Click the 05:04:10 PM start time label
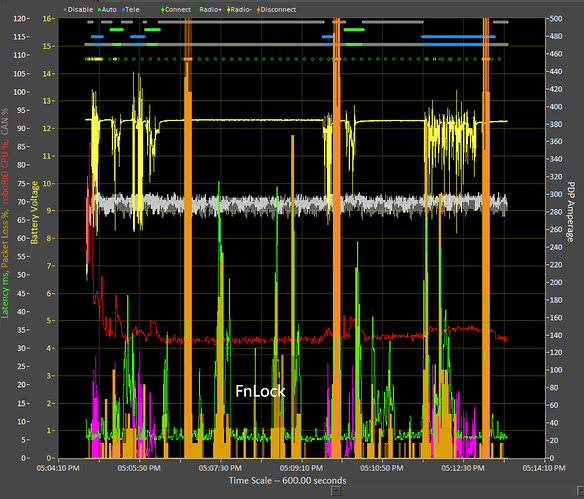 58,468
